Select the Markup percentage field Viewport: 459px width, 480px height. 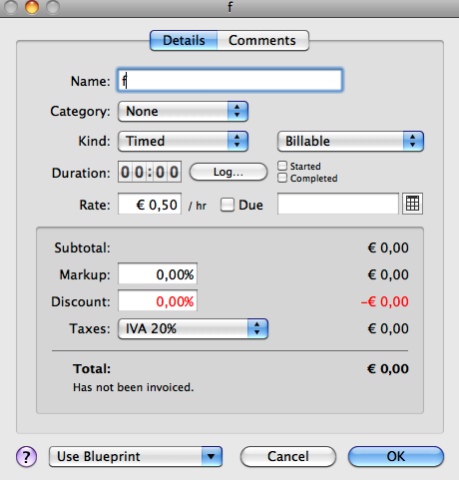point(158,274)
